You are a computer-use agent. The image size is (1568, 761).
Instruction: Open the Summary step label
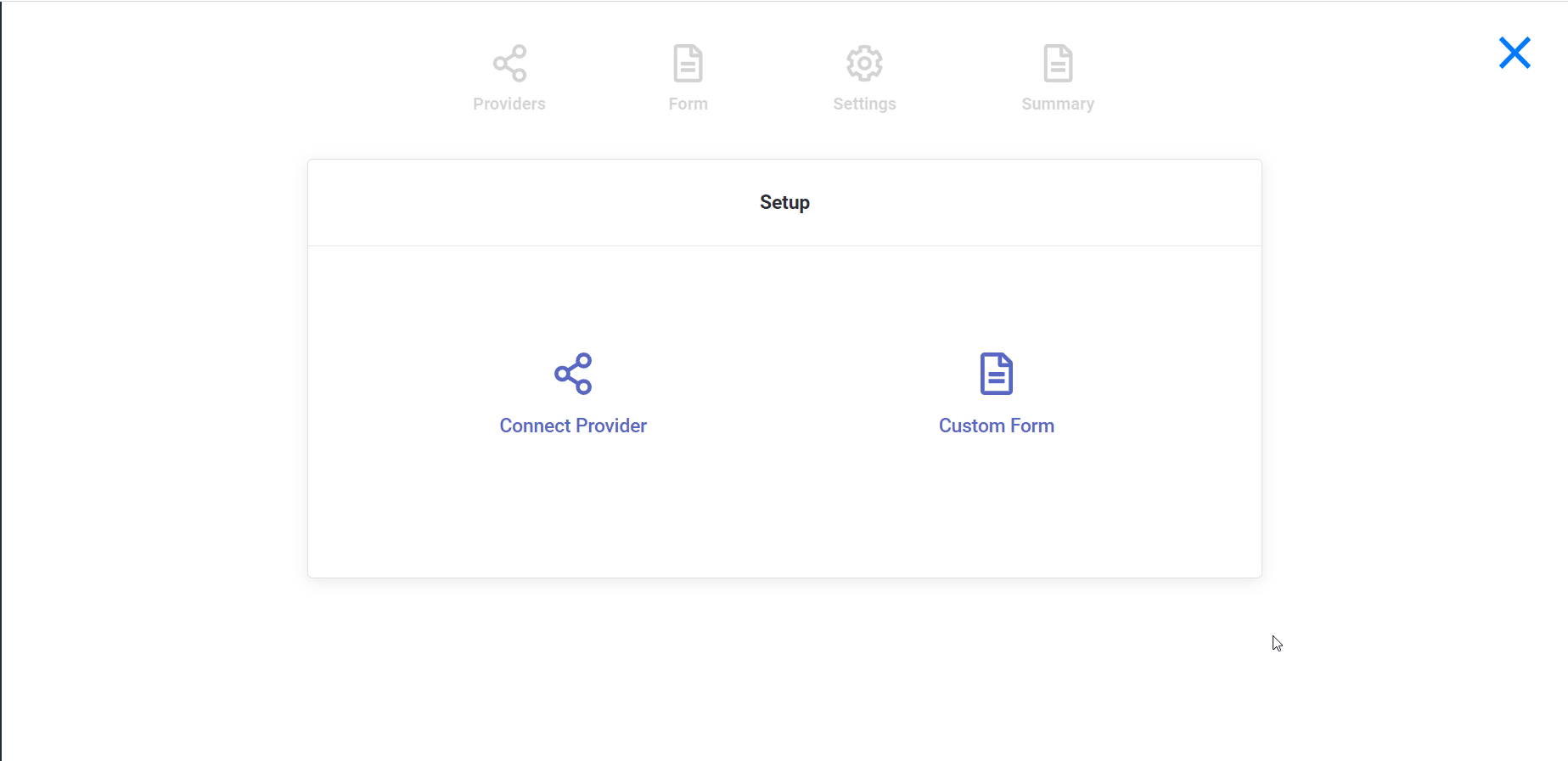(1058, 104)
